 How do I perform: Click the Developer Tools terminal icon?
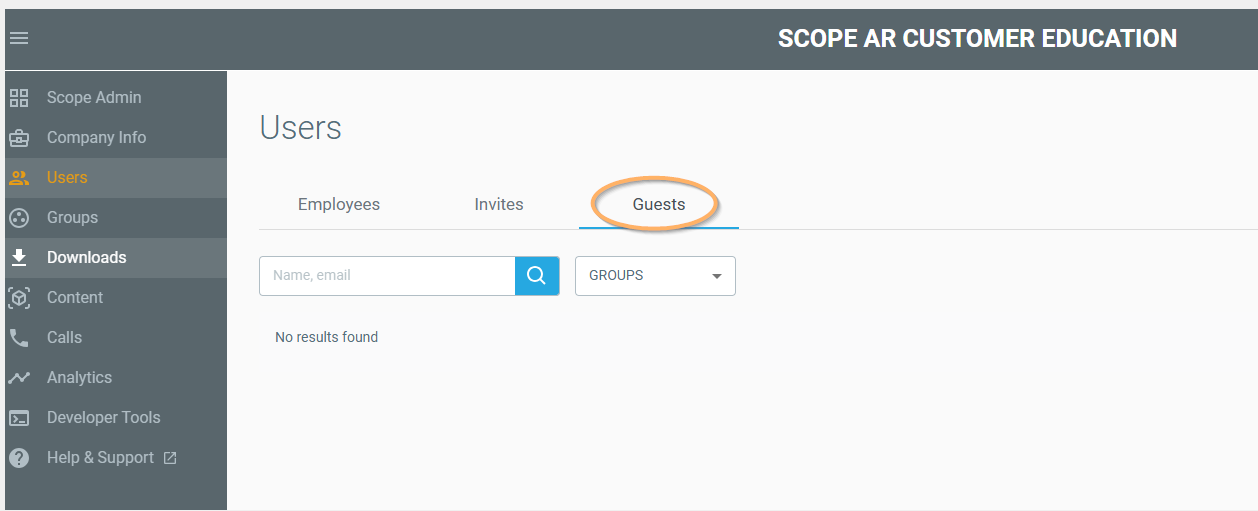(19, 418)
